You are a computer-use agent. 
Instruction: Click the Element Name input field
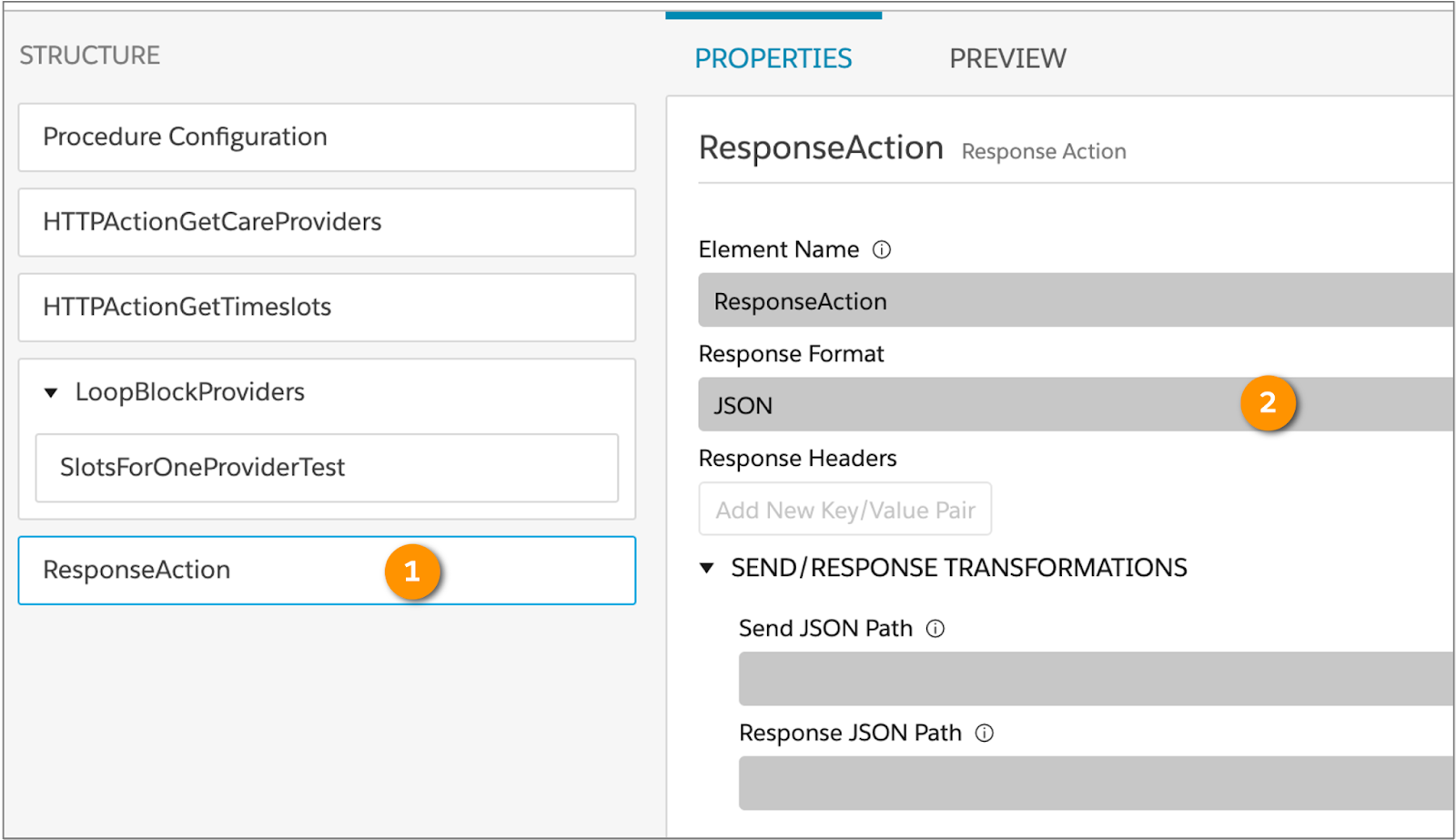[1076, 300]
